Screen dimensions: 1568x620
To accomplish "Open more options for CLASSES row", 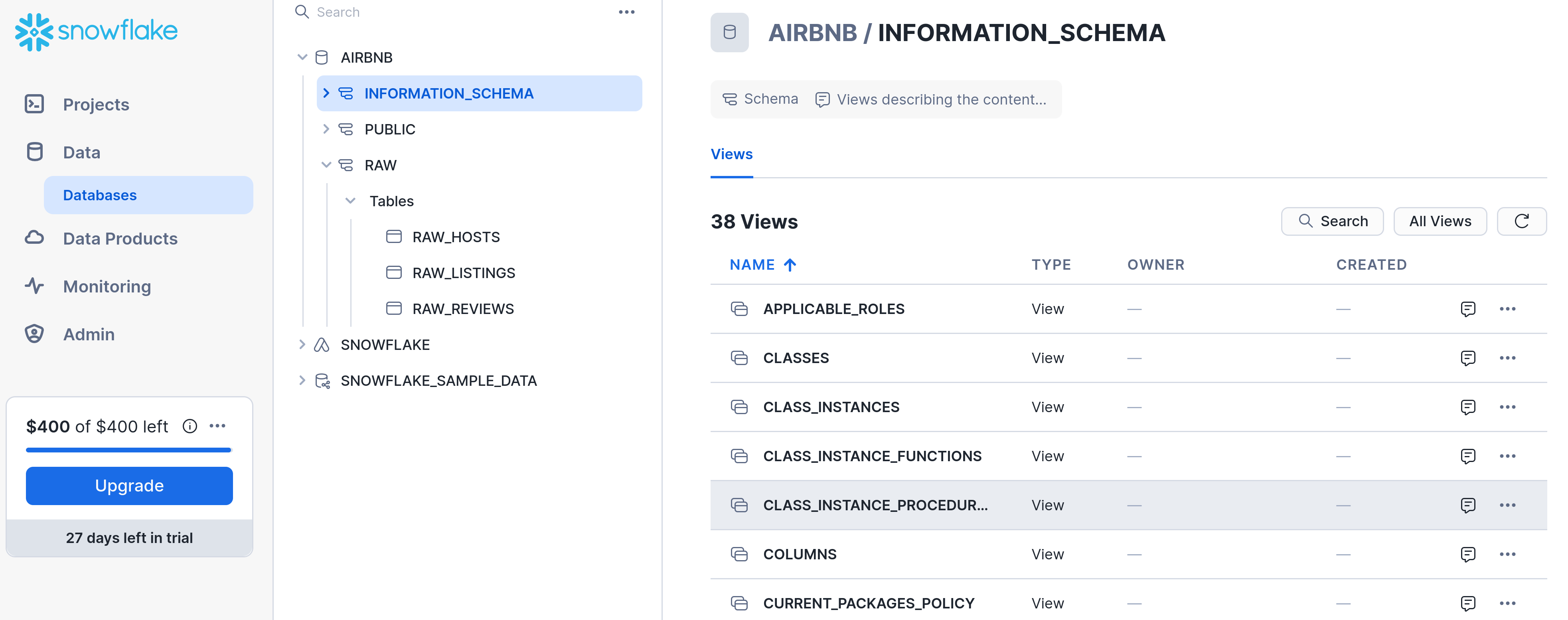I will pyautogui.click(x=1507, y=358).
